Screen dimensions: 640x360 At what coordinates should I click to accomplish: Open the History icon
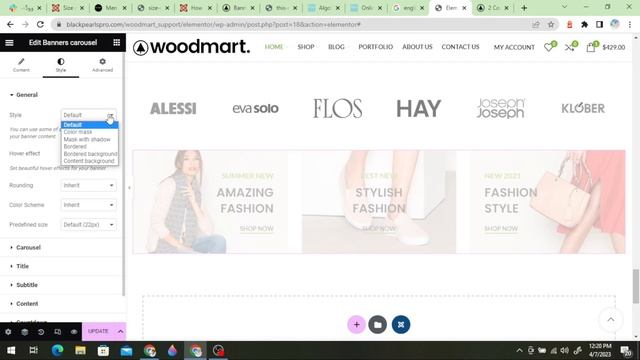41,332
